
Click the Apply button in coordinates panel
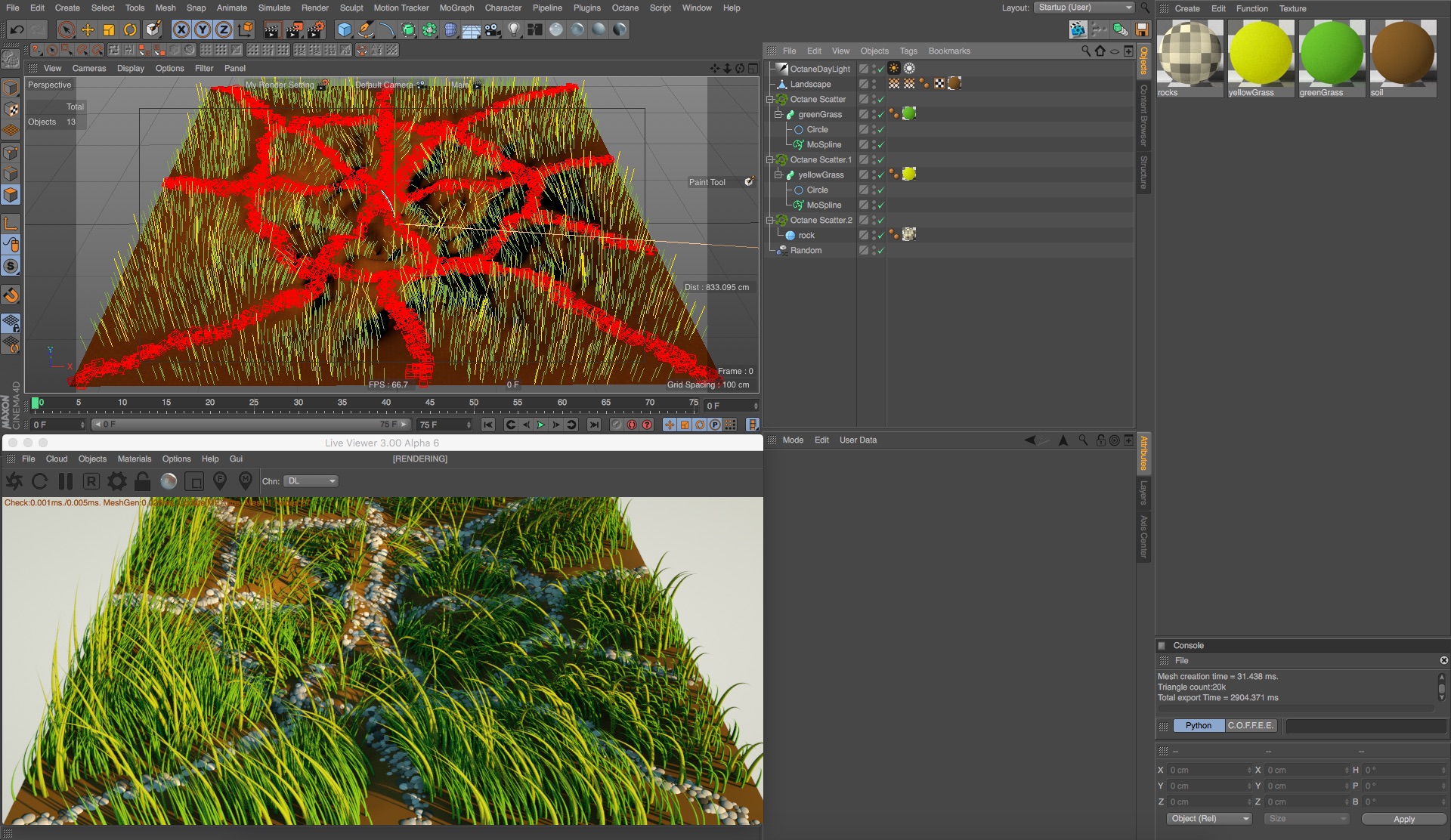1403,819
